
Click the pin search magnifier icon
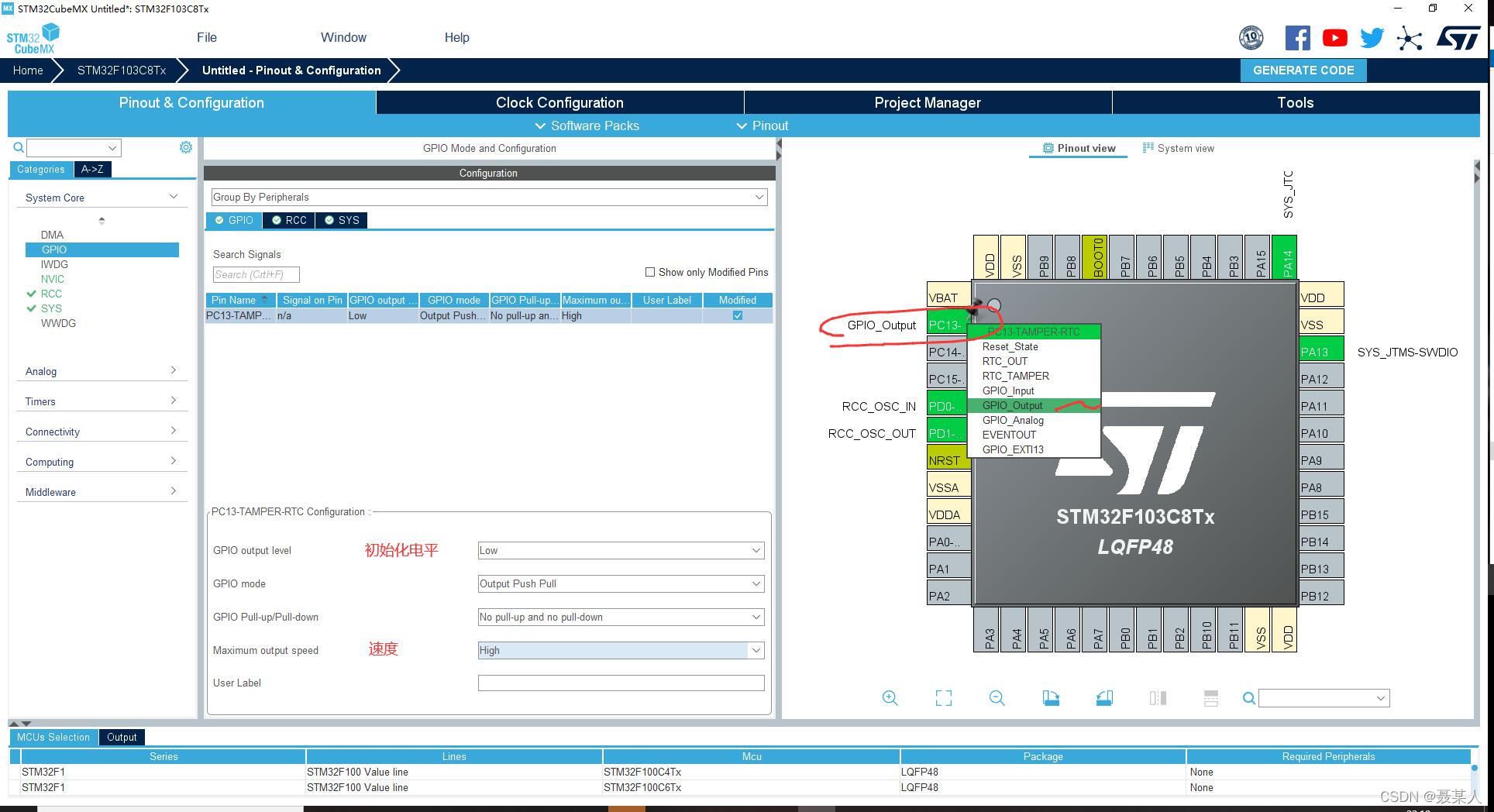point(1249,698)
